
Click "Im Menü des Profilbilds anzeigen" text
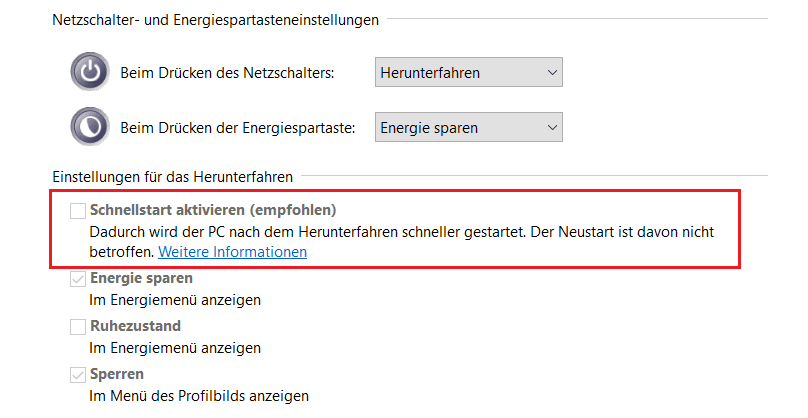coord(199,396)
